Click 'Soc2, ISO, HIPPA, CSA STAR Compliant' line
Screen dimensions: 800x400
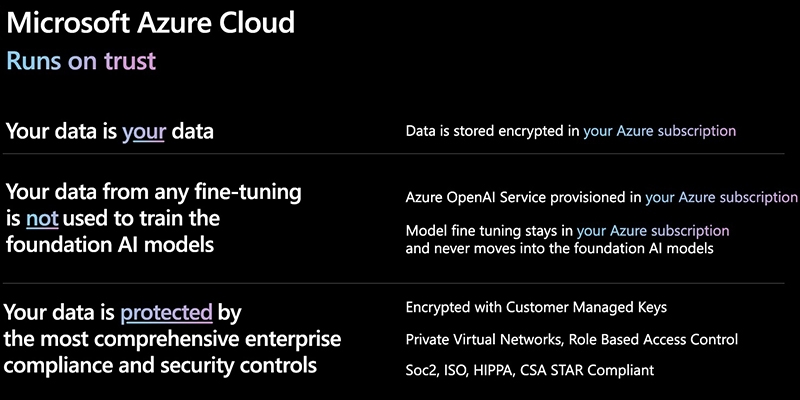[x=530, y=370]
